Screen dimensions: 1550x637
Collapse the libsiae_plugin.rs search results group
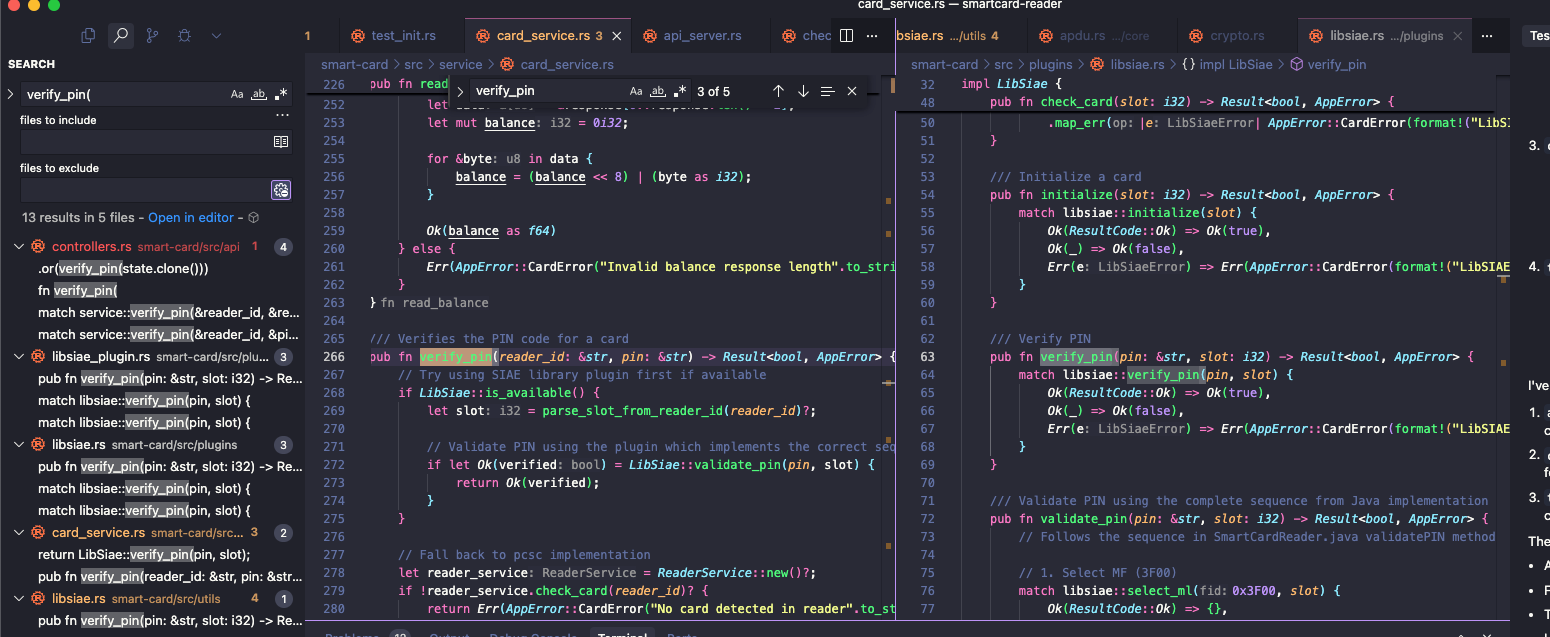tap(20, 356)
